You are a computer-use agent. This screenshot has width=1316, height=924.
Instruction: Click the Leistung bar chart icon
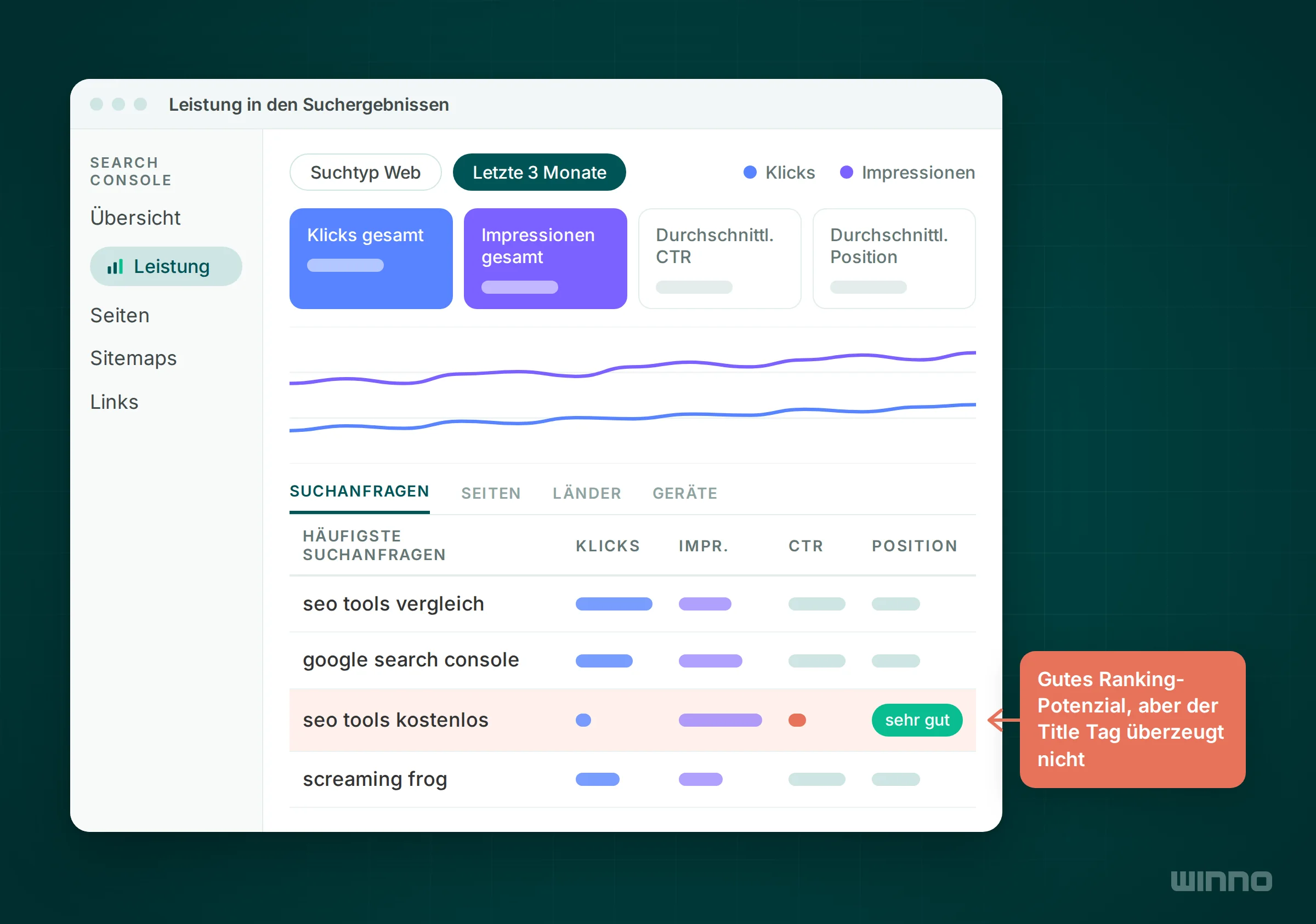point(115,266)
